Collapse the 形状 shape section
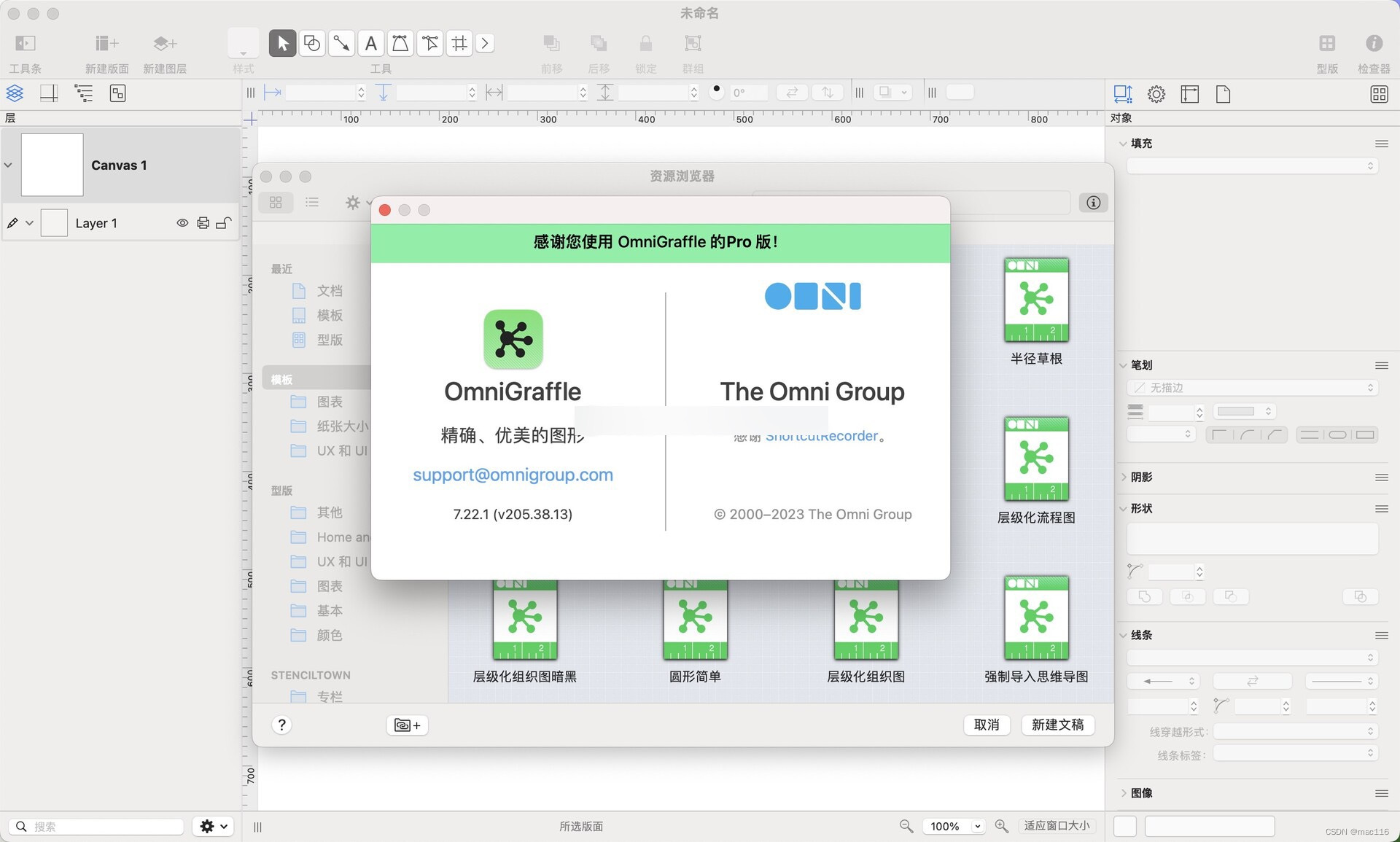The height and width of the screenshot is (842, 1400). pyautogui.click(x=1123, y=509)
